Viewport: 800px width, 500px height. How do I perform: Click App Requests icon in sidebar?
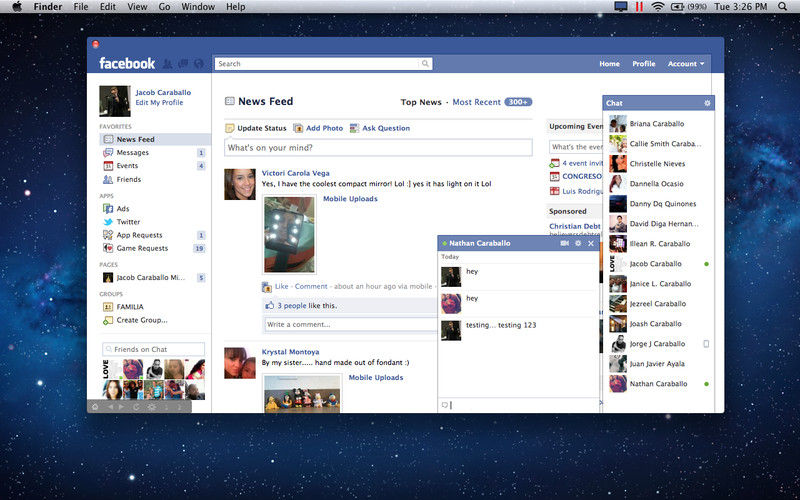click(108, 235)
